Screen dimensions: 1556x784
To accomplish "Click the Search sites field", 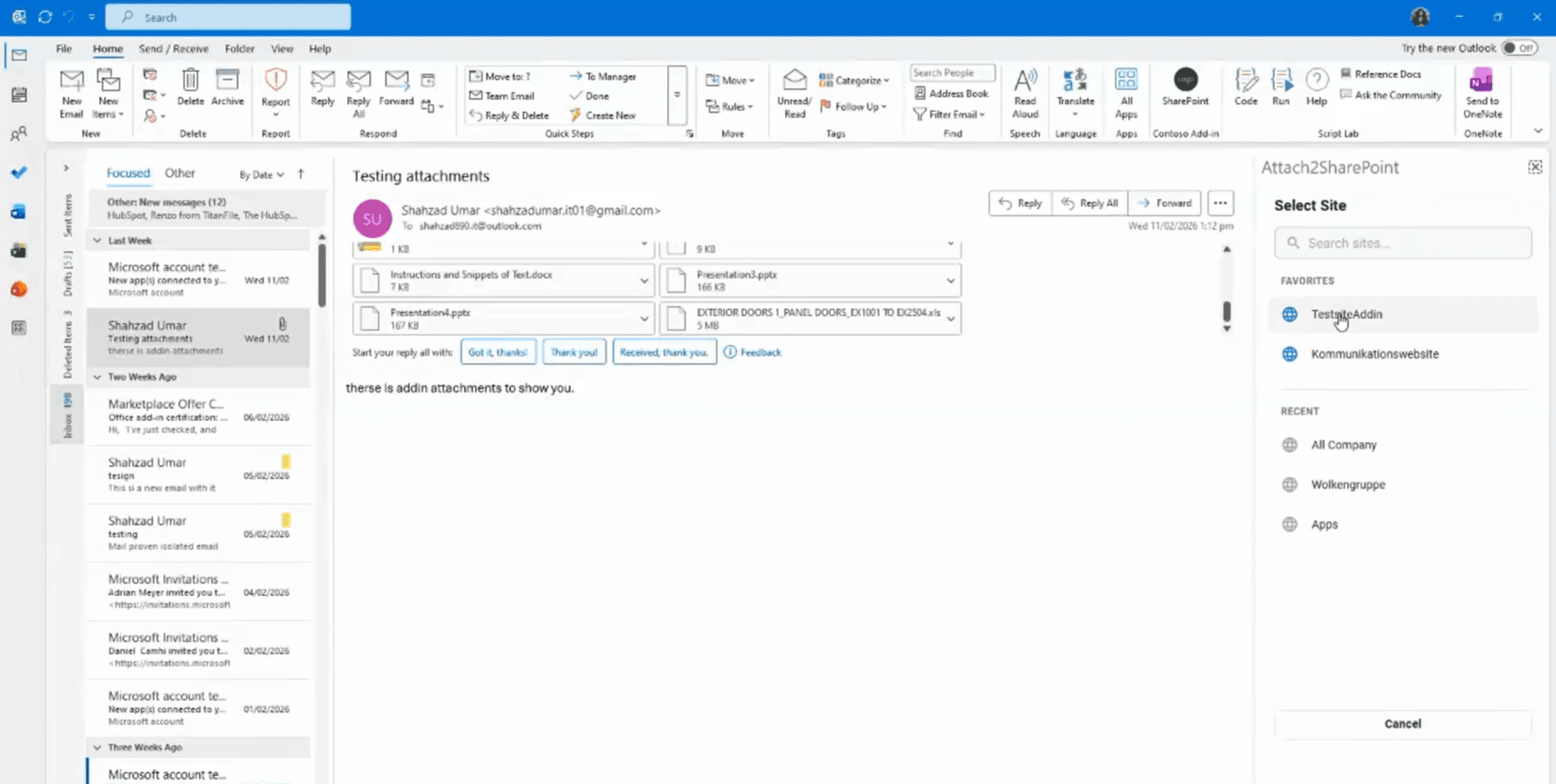I will click(1403, 243).
